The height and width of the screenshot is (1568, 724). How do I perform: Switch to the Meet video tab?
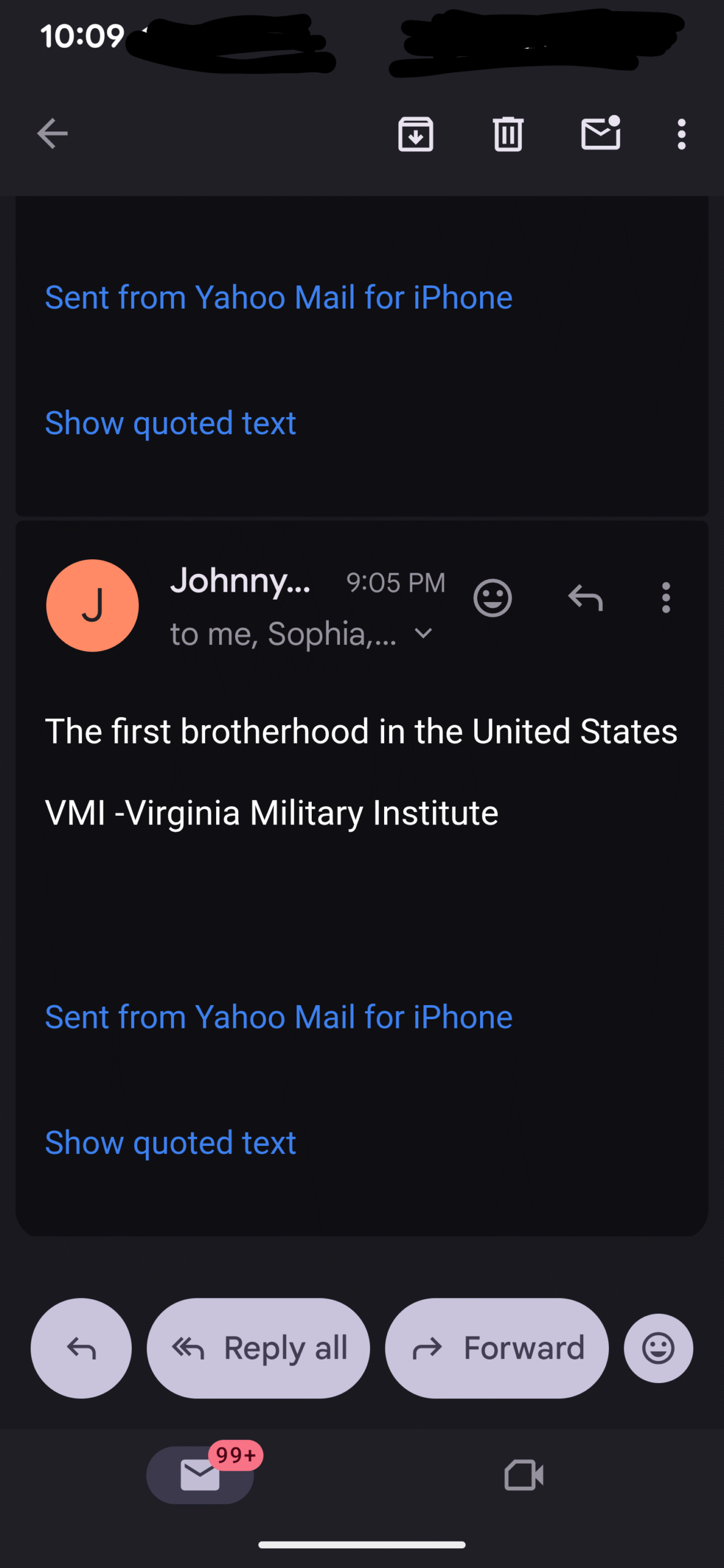click(x=524, y=1475)
